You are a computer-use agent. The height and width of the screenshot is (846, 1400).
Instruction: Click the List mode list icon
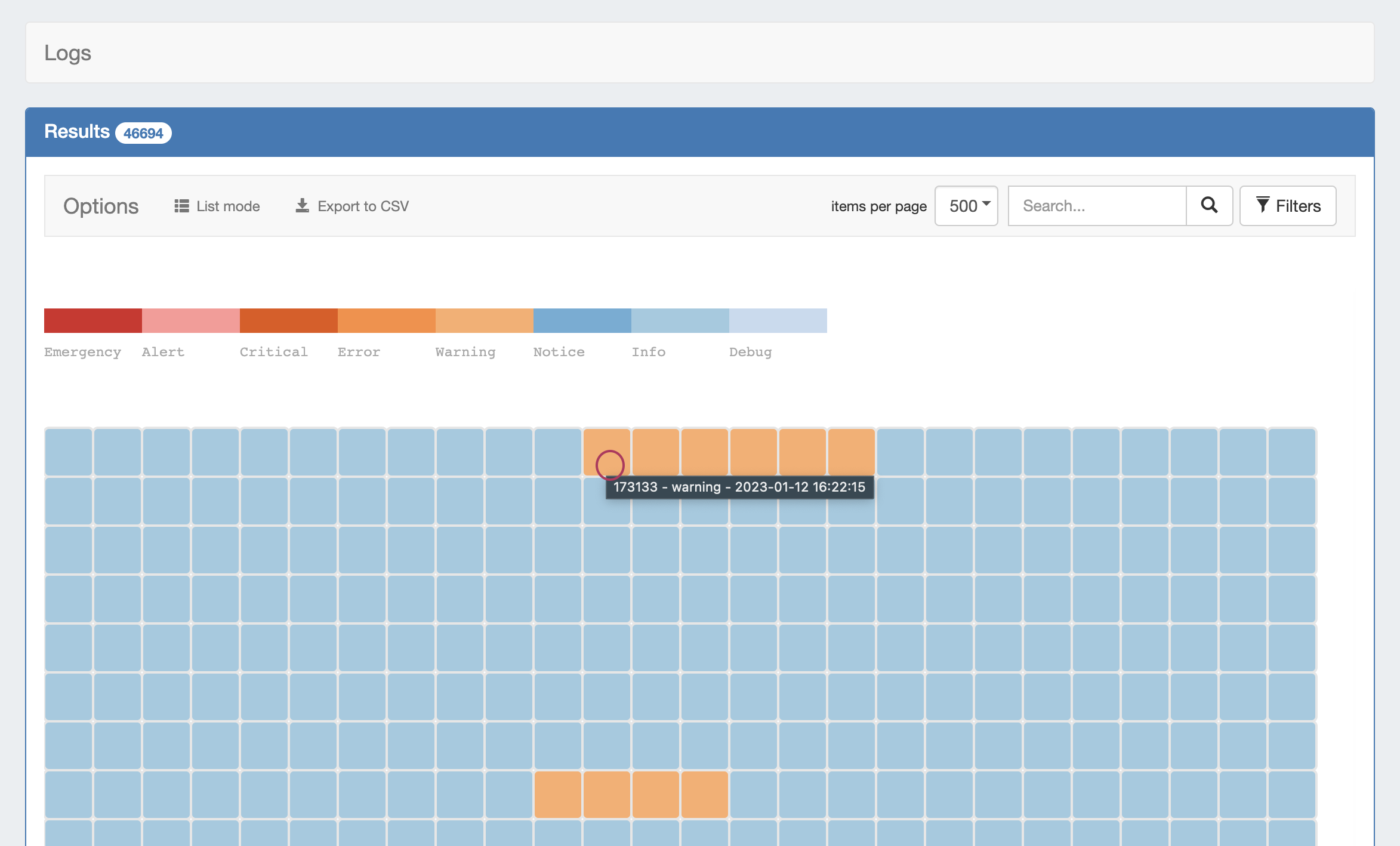181,206
